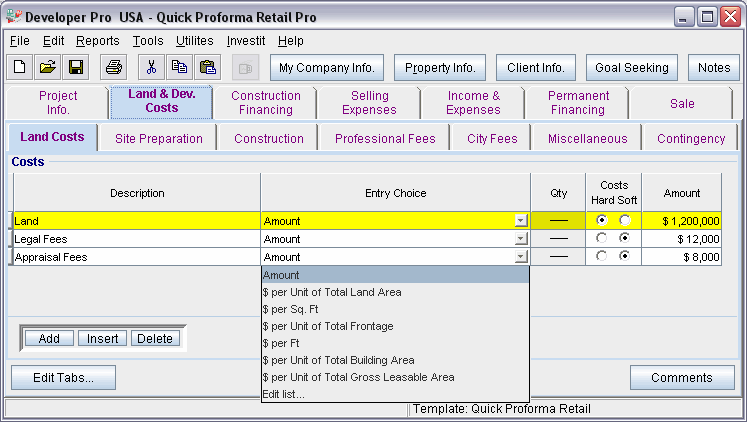
Task: Open Entry Choice dropdown arrow for Legal Fees
Action: pyautogui.click(x=521, y=239)
